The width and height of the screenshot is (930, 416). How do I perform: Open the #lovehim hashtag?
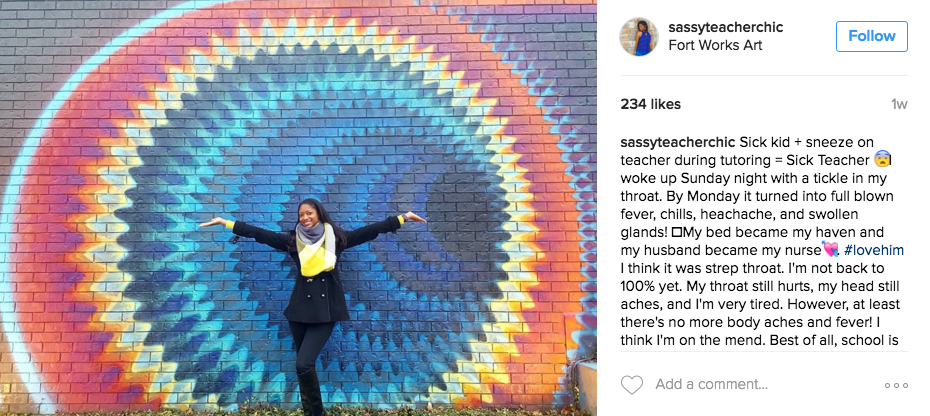tap(874, 250)
